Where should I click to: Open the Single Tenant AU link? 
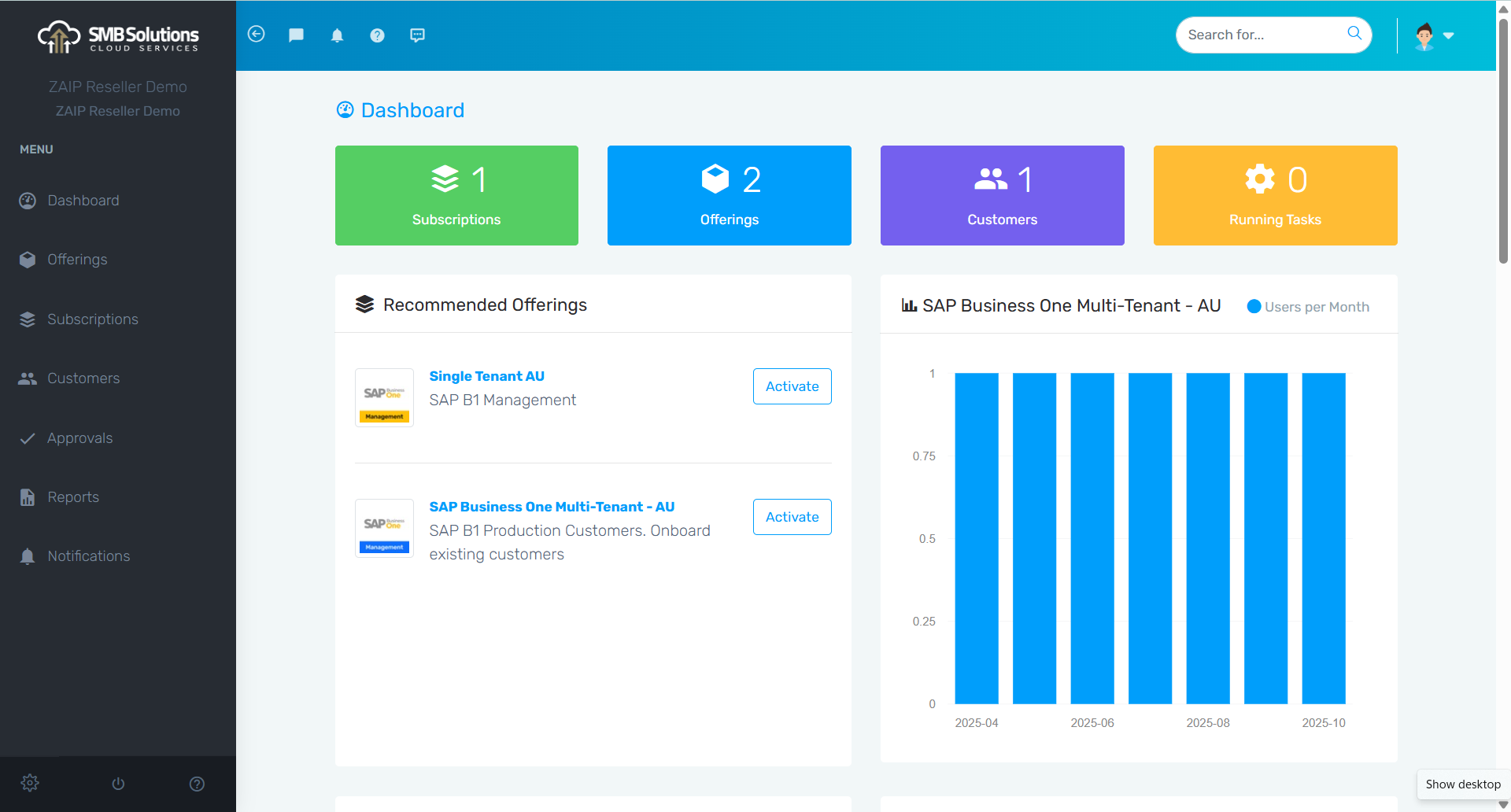click(x=486, y=376)
